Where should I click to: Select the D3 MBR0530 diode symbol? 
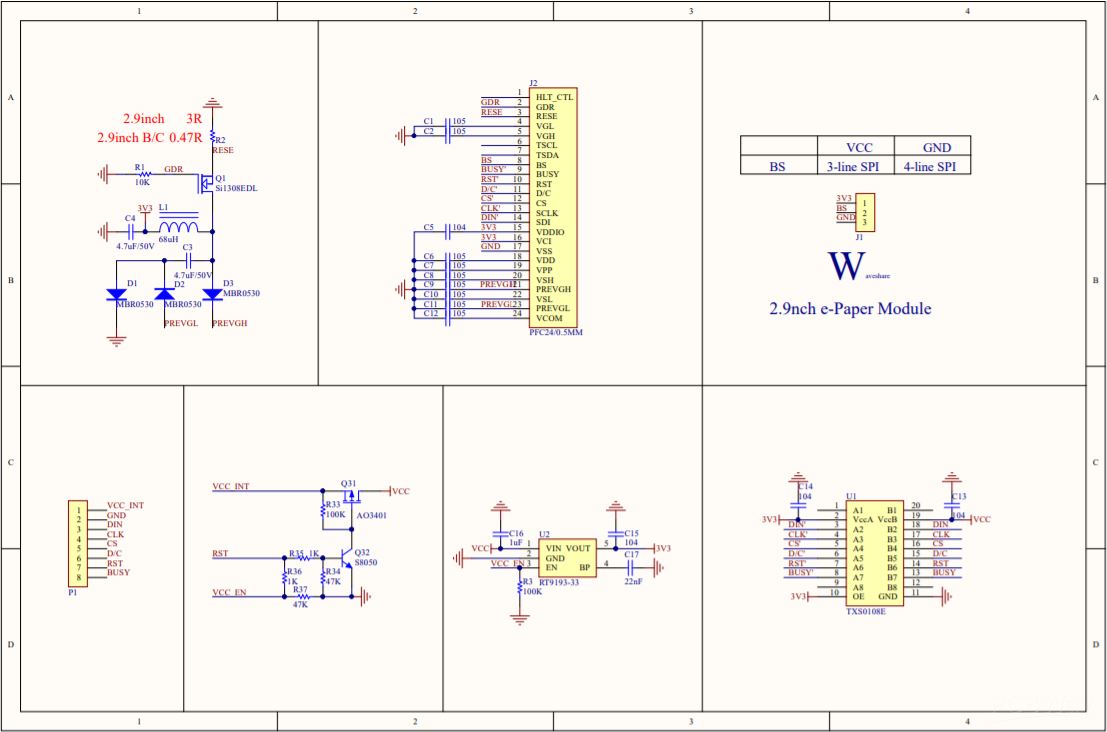pos(212,294)
